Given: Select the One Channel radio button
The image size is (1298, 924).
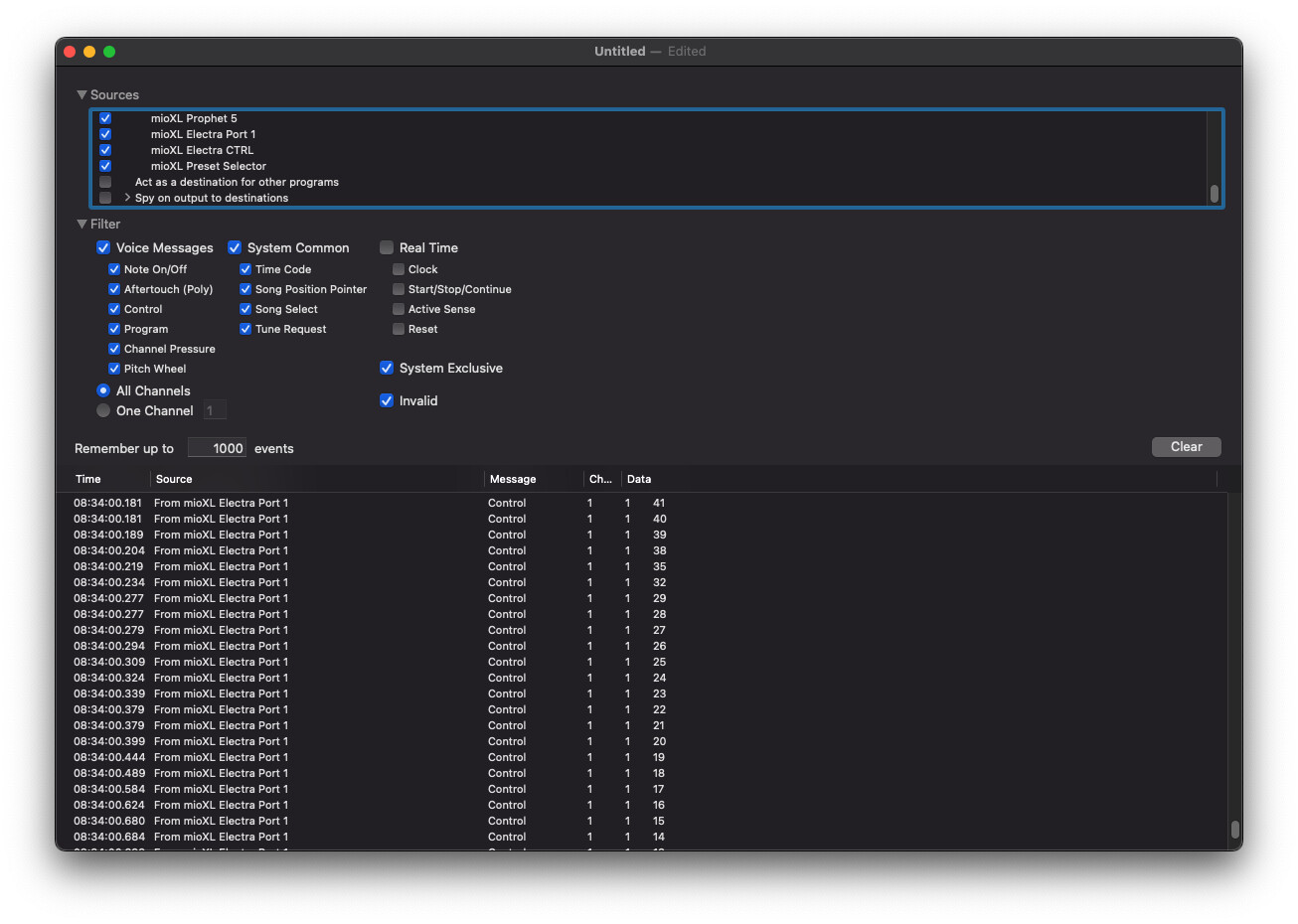Looking at the screenshot, I should click(x=103, y=410).
